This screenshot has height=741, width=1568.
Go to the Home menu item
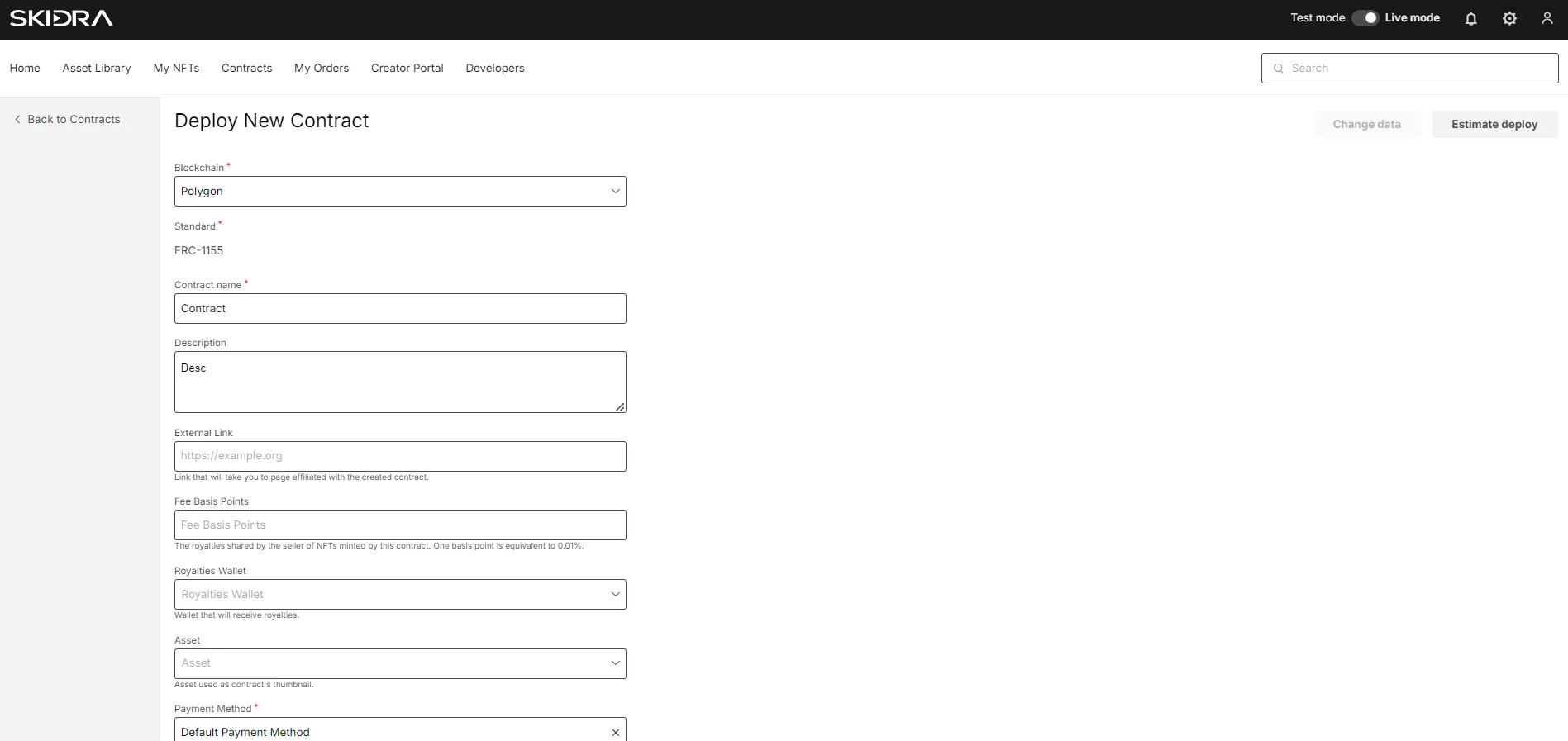pyautogui.click(x=25, y=69)
